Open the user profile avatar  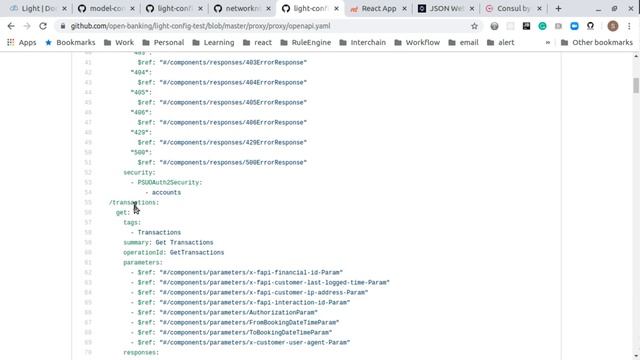coord(613,26)
